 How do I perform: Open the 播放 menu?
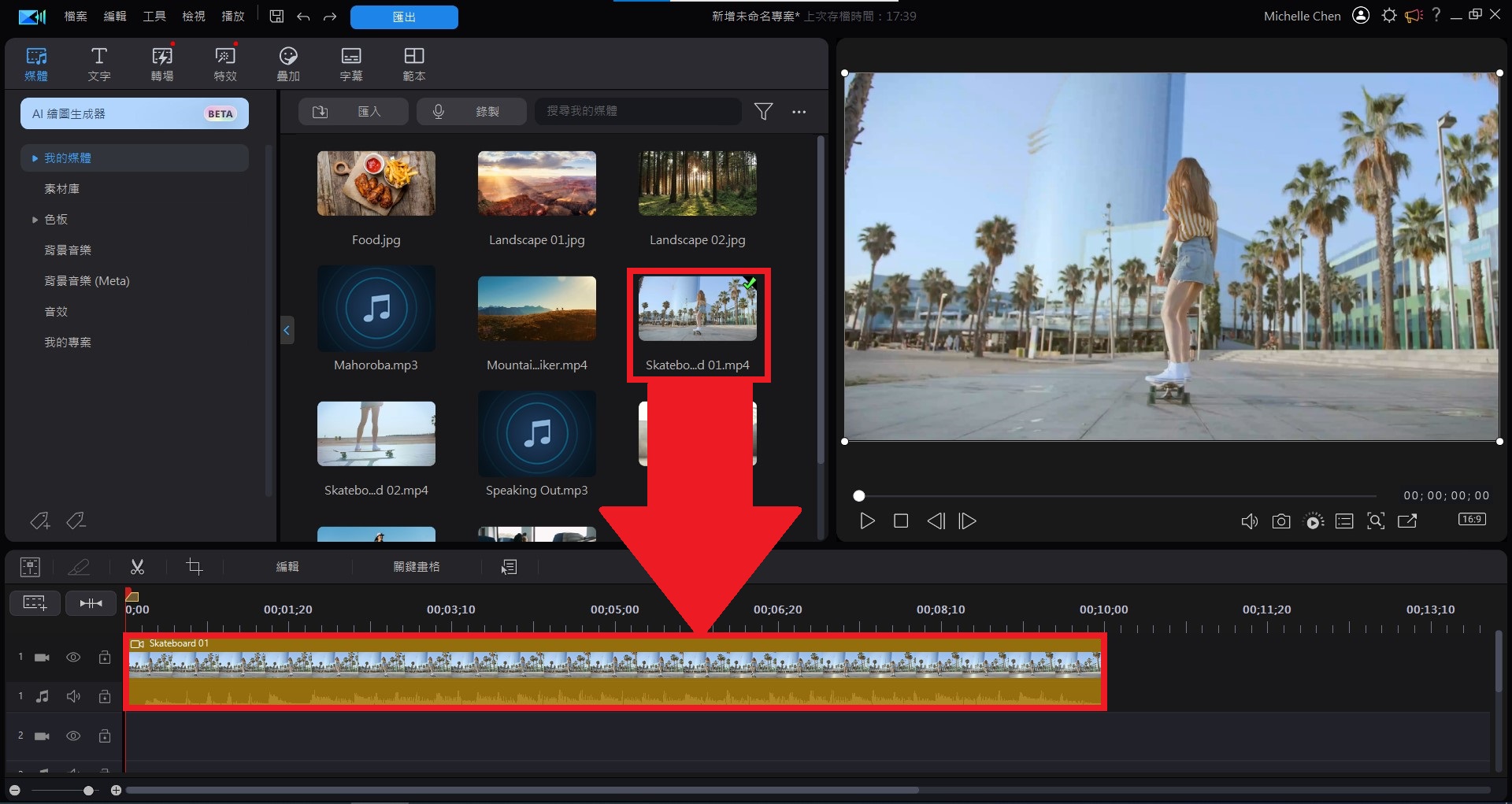(x=233, y=17)
